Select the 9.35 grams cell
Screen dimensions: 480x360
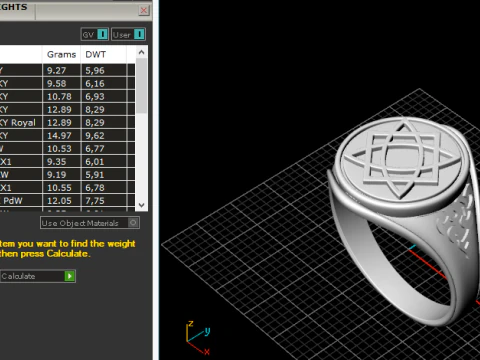coord(61,161)
